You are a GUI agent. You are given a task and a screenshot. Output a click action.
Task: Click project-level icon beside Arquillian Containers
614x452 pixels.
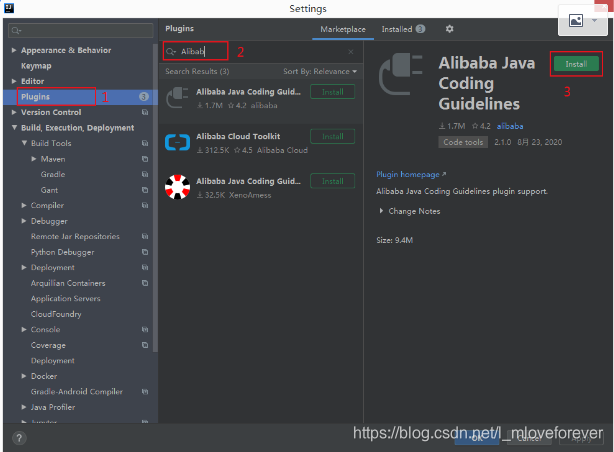point(145,283)
